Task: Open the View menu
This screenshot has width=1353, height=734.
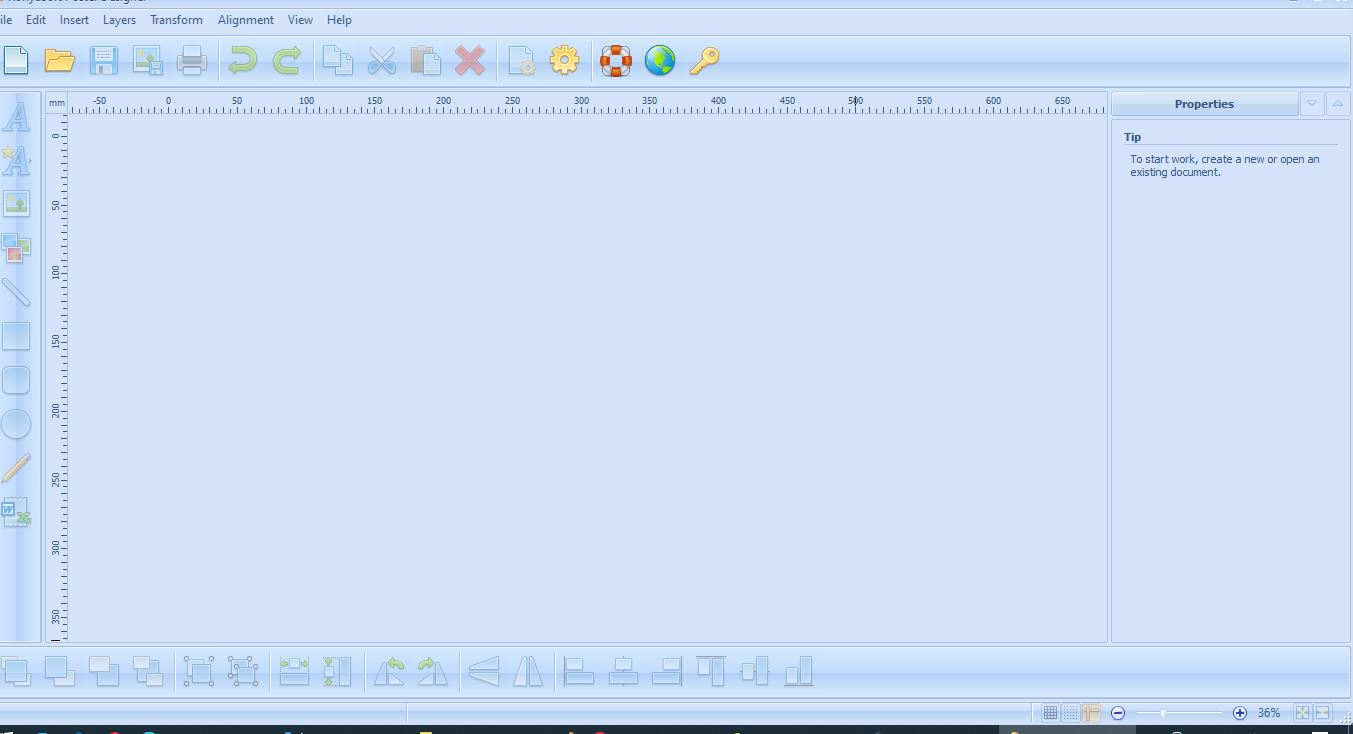Action: point(300,20)
